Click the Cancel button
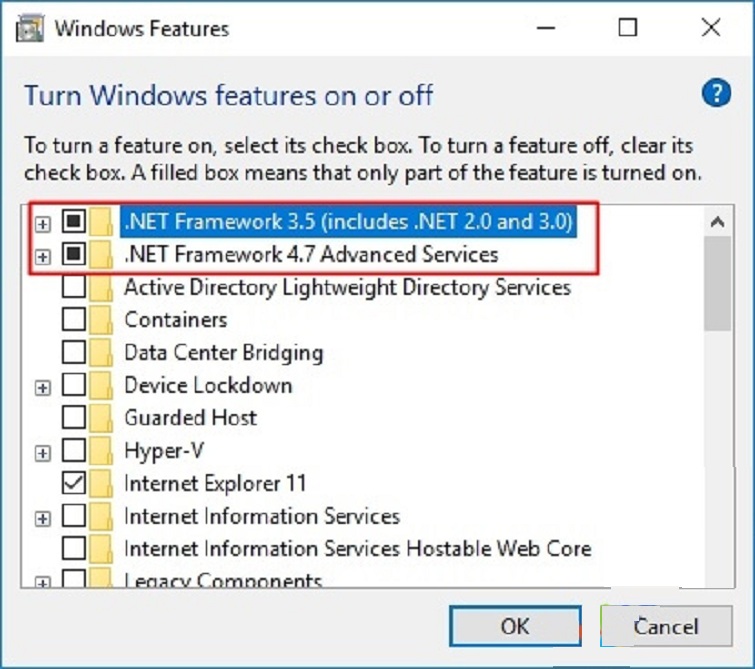 pyautogui.click(x=665, y=627)
